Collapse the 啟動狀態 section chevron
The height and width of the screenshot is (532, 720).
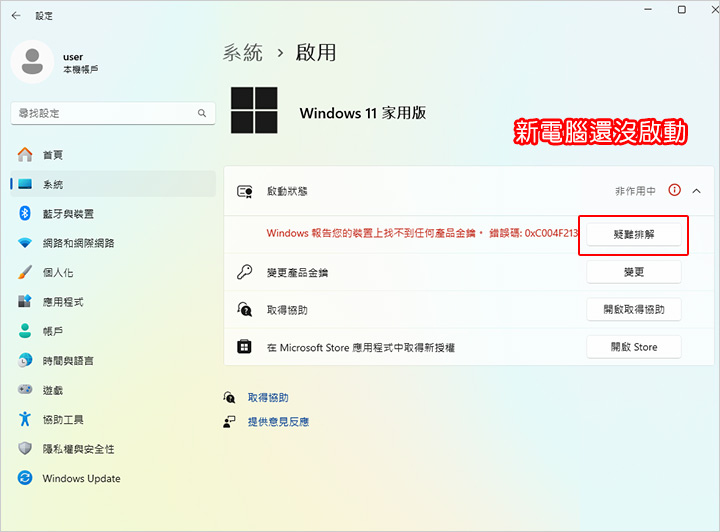click(x=697, y=191)
